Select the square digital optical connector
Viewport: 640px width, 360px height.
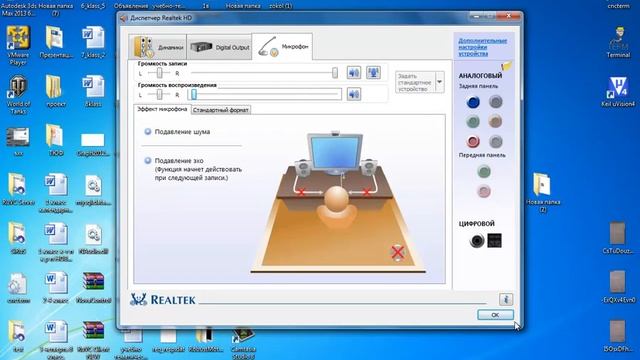[x=494, y=240]
